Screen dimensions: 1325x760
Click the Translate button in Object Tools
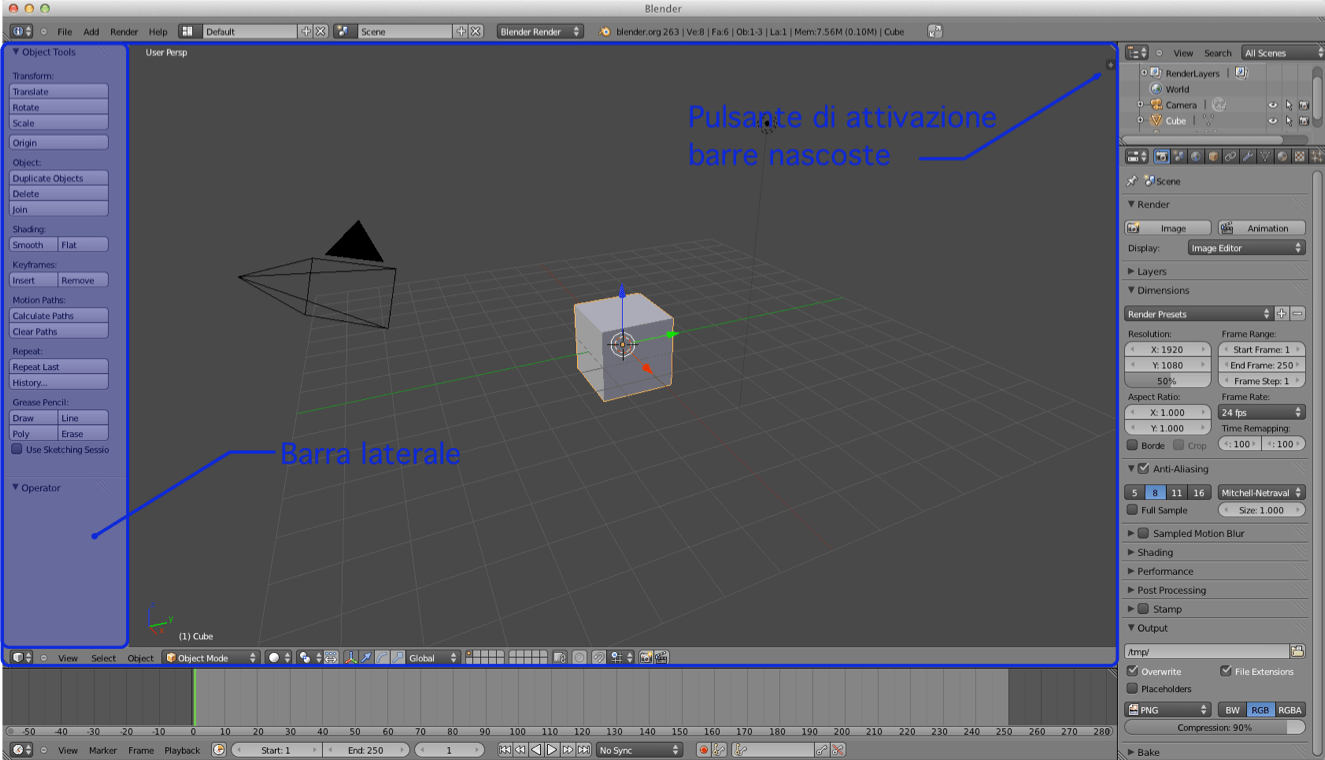pyautogui.click(x=57, y=91)
